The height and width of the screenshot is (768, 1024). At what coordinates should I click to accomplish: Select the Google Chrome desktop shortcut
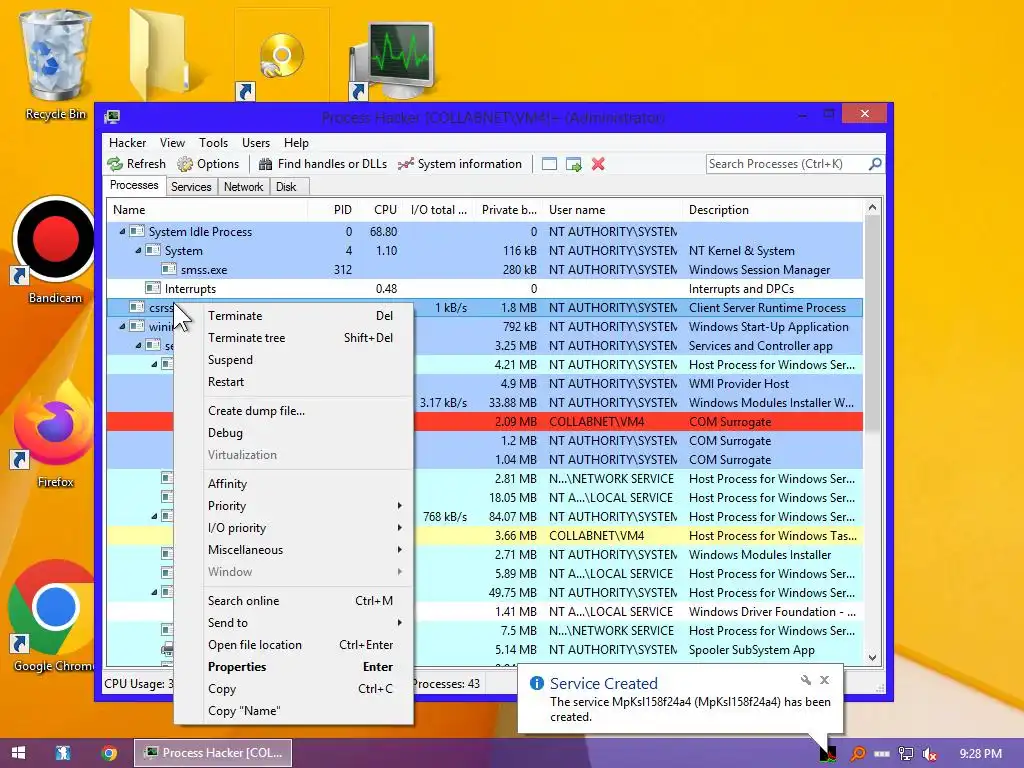click(54, 616)
